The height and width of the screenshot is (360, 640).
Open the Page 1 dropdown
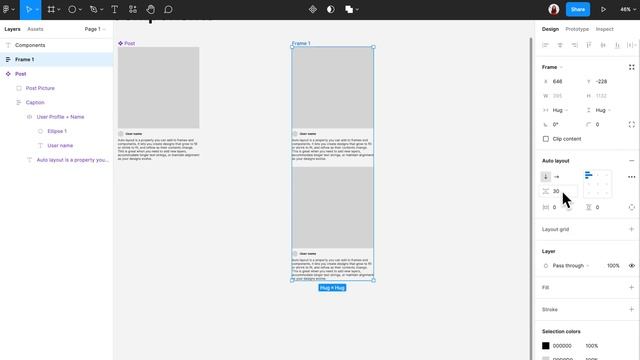95,29
